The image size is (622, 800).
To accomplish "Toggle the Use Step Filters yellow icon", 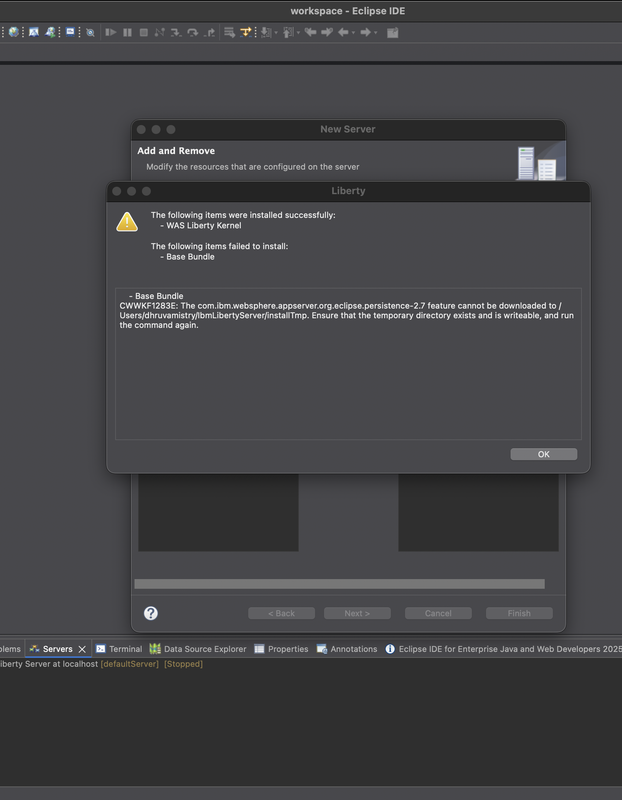I will (x=246, y=33).
